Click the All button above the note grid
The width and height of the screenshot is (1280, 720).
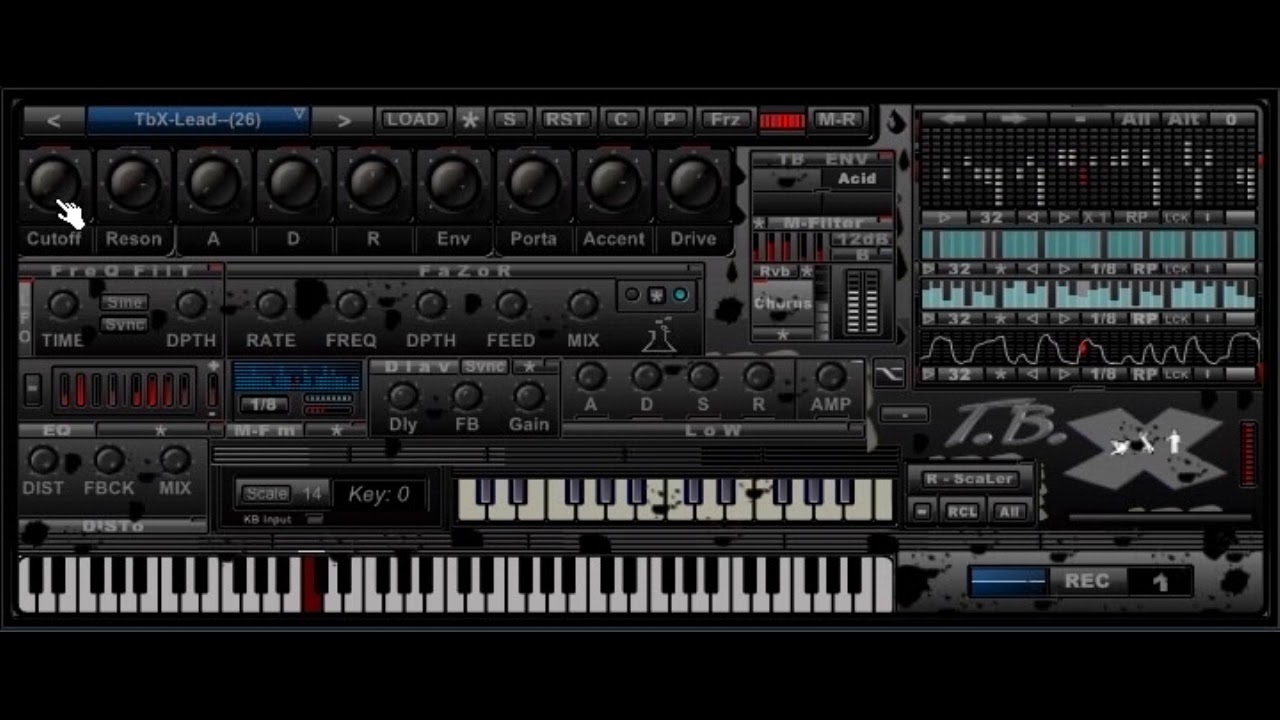(x=1136, y=119)
